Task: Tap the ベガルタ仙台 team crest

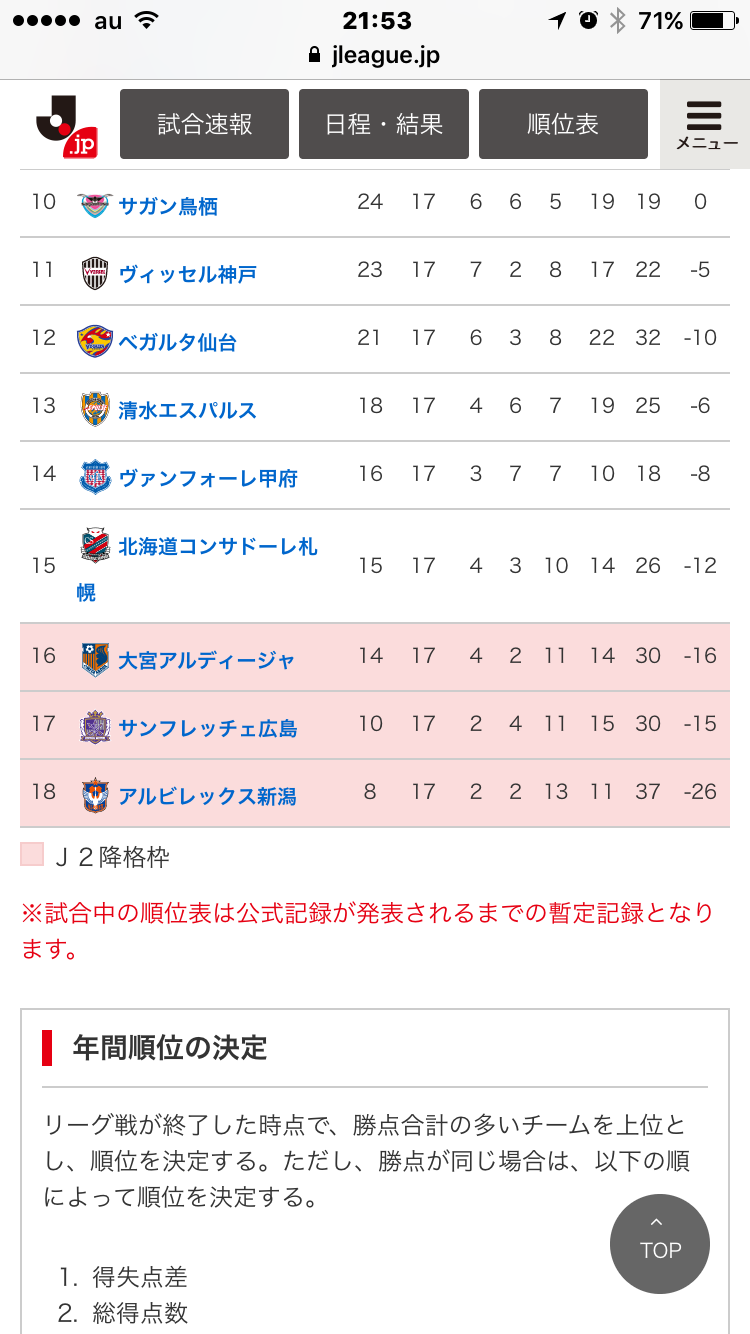Action: coord(95,341)
